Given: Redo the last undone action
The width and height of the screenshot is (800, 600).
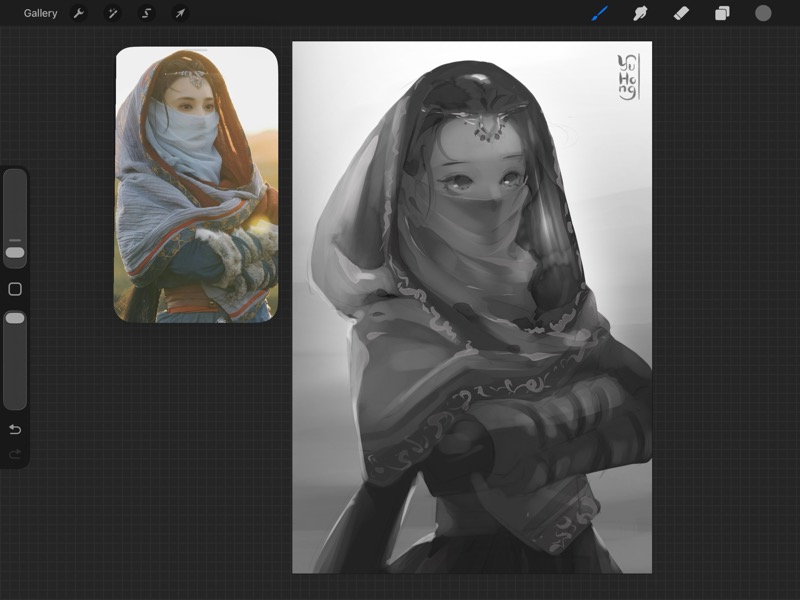Looking at the screenshot, I should coord(15,454).
